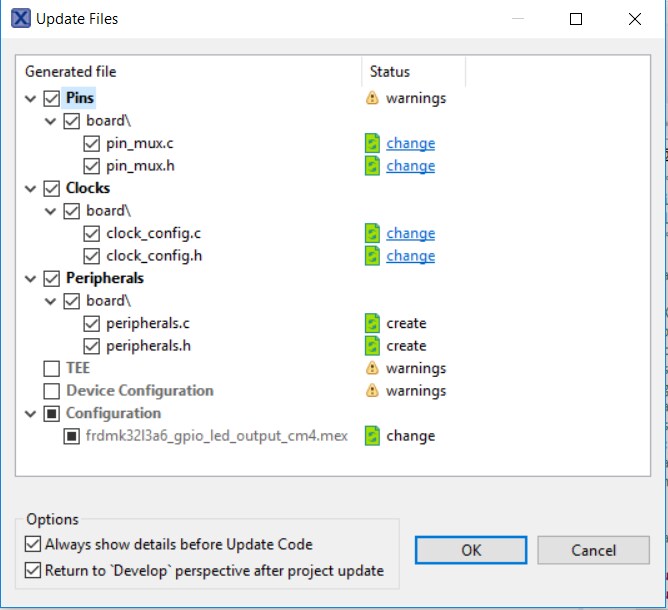The image size is (668, 610).
Task: Open the change link for pin_mux.c
Action: click(x=410, y=143)
